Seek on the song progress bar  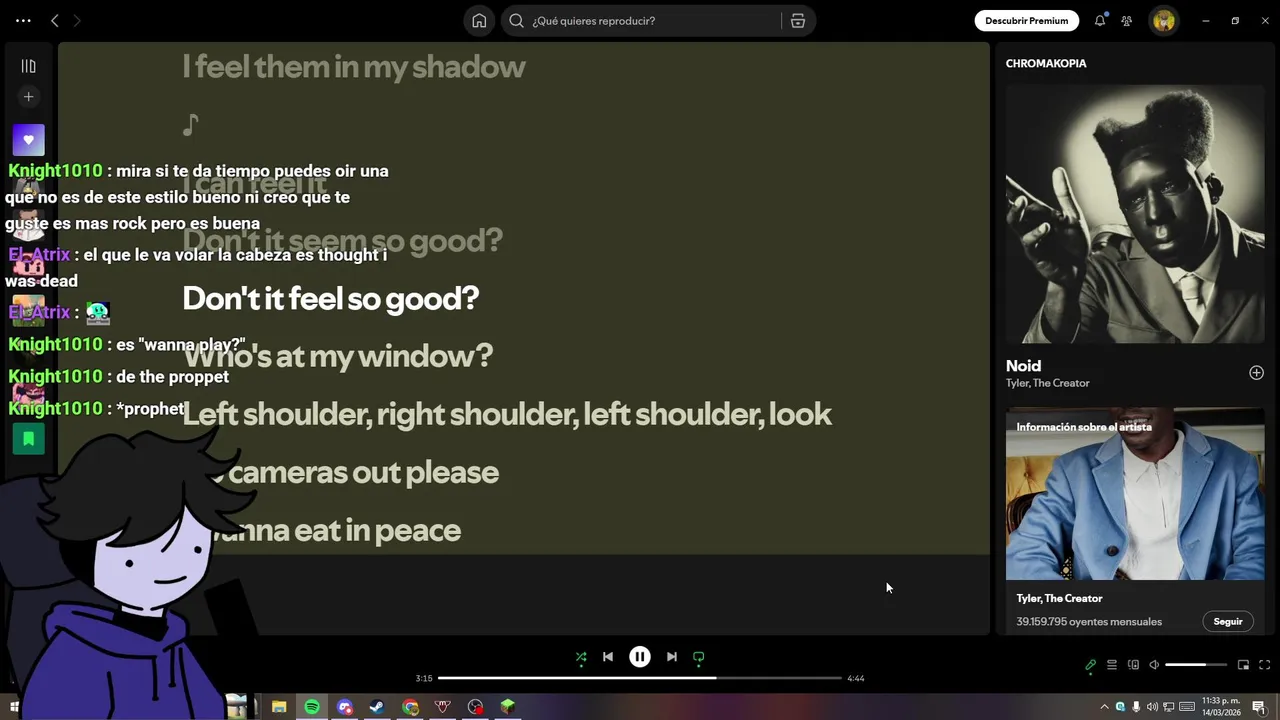pyautogui.click(x=640, y=678)
